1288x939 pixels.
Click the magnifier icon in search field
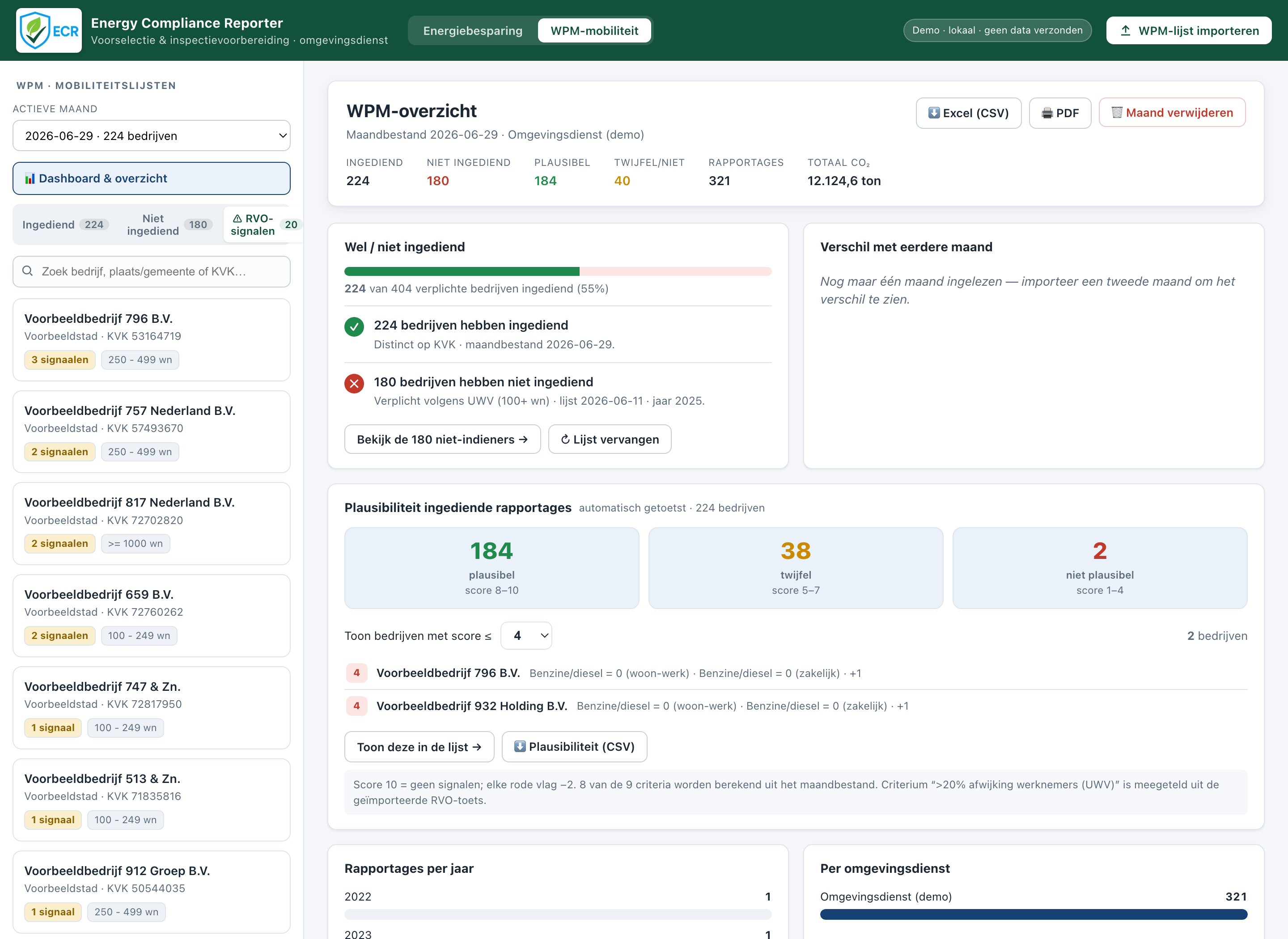(x=27, y=271)
